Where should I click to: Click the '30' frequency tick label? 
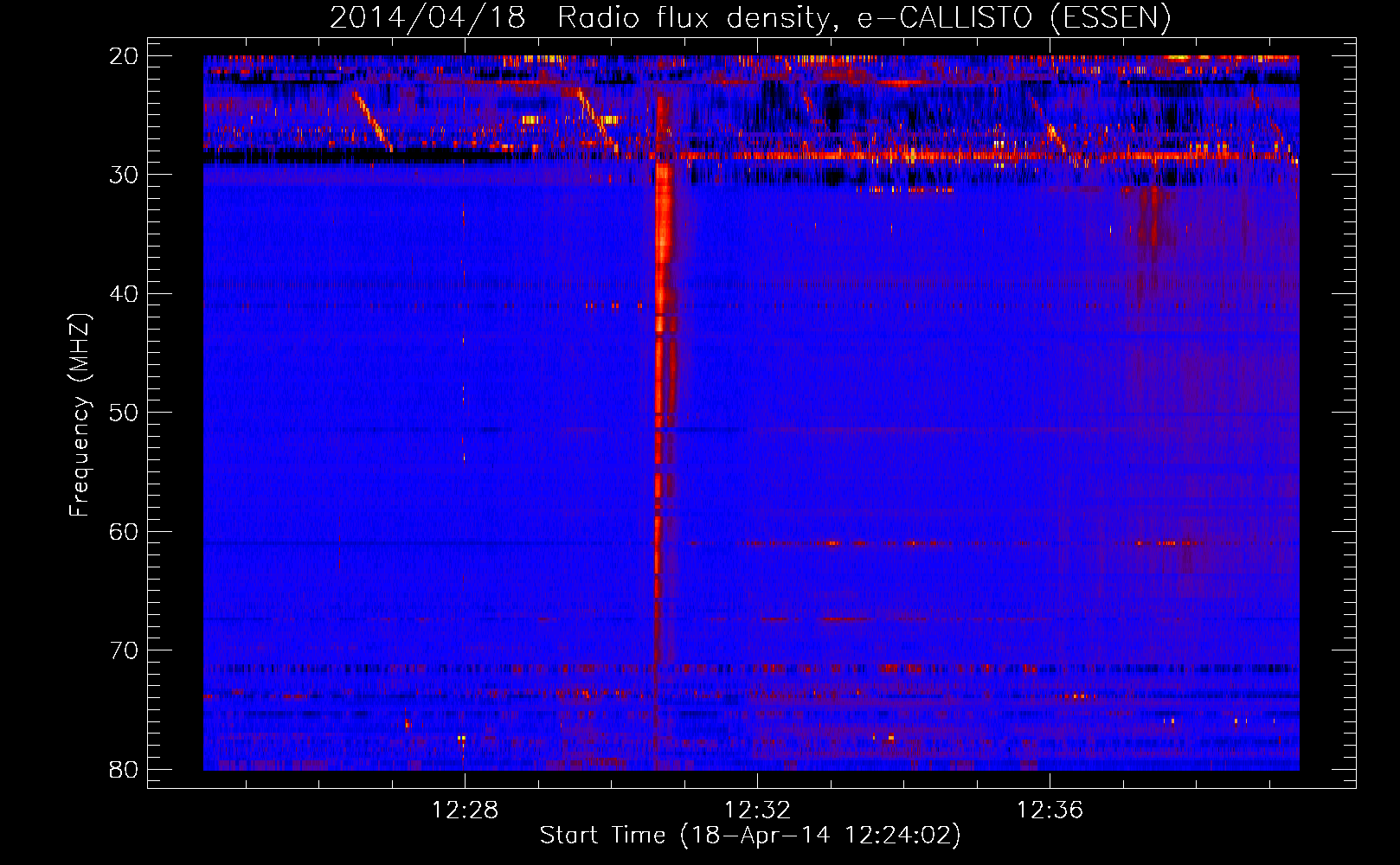[125, 175]
